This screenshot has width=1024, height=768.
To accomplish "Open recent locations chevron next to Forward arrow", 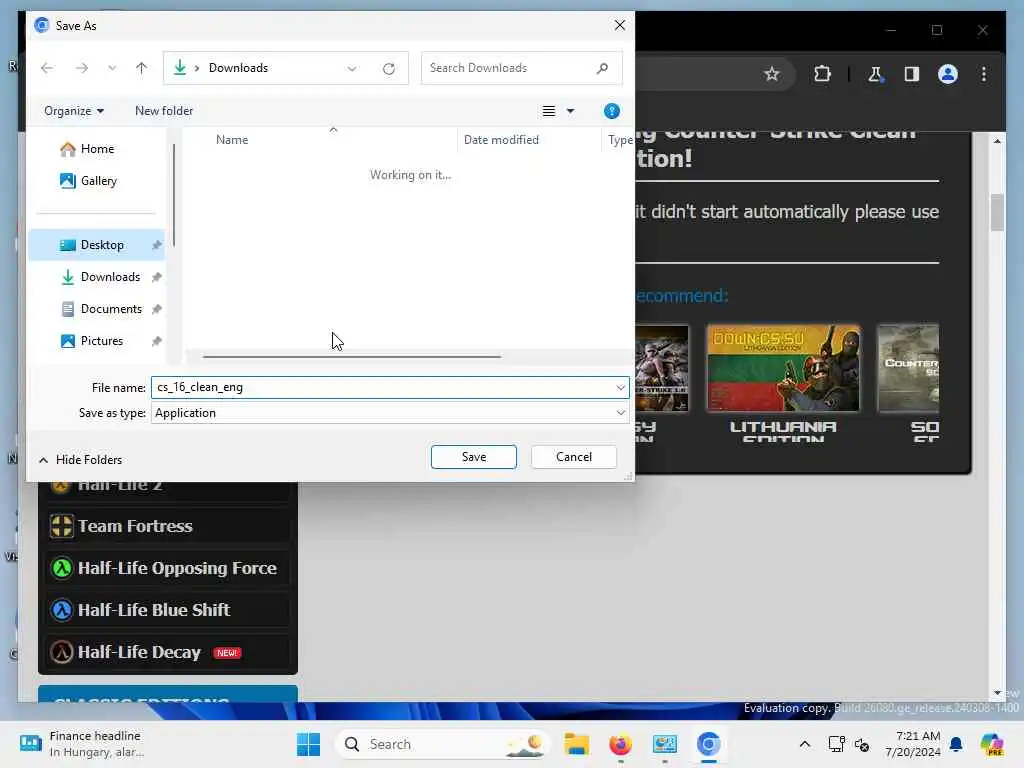I will pyautogui.click(x=112, y=68).
